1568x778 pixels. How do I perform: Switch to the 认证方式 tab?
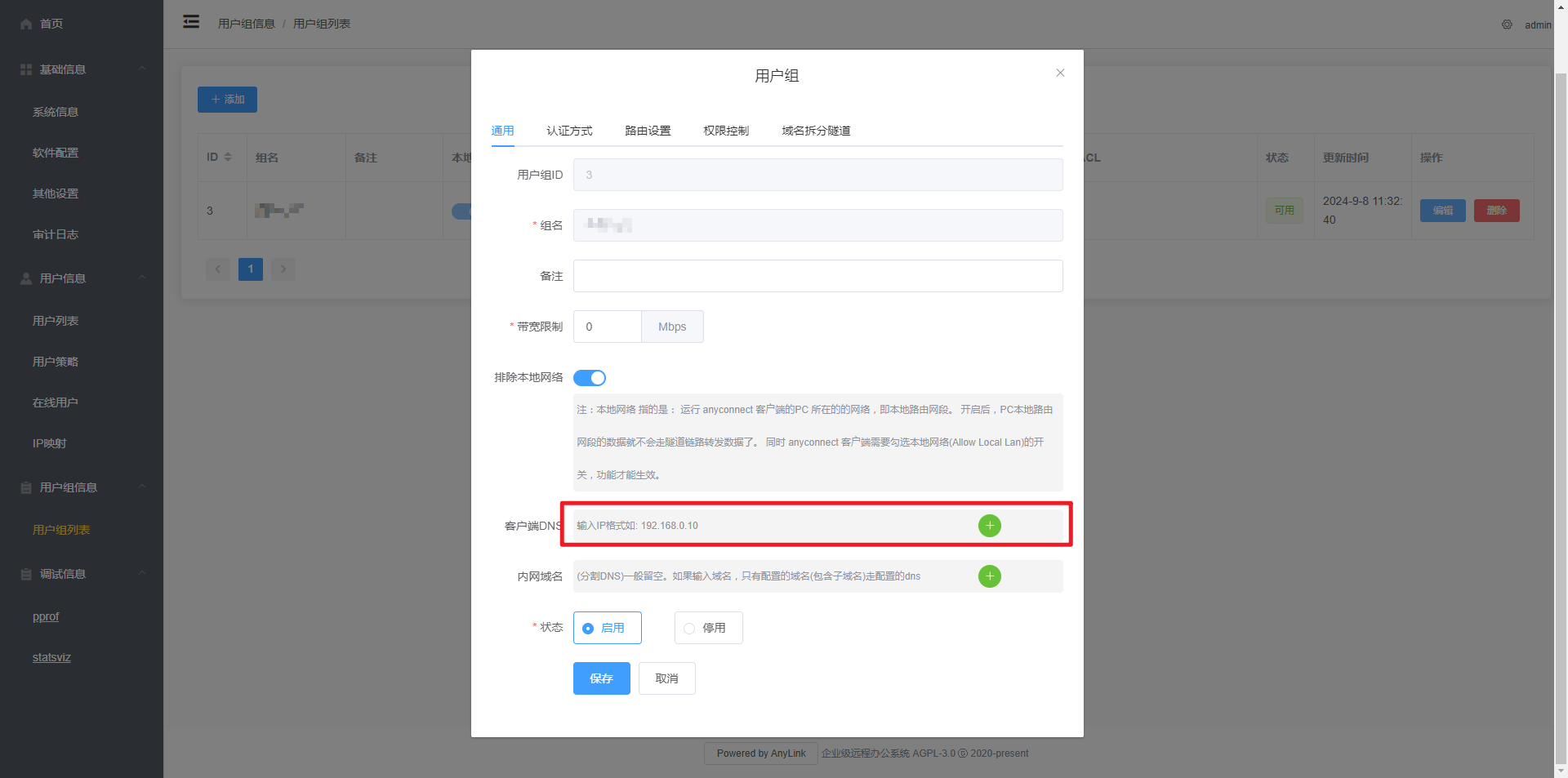(x=569, y=131)
